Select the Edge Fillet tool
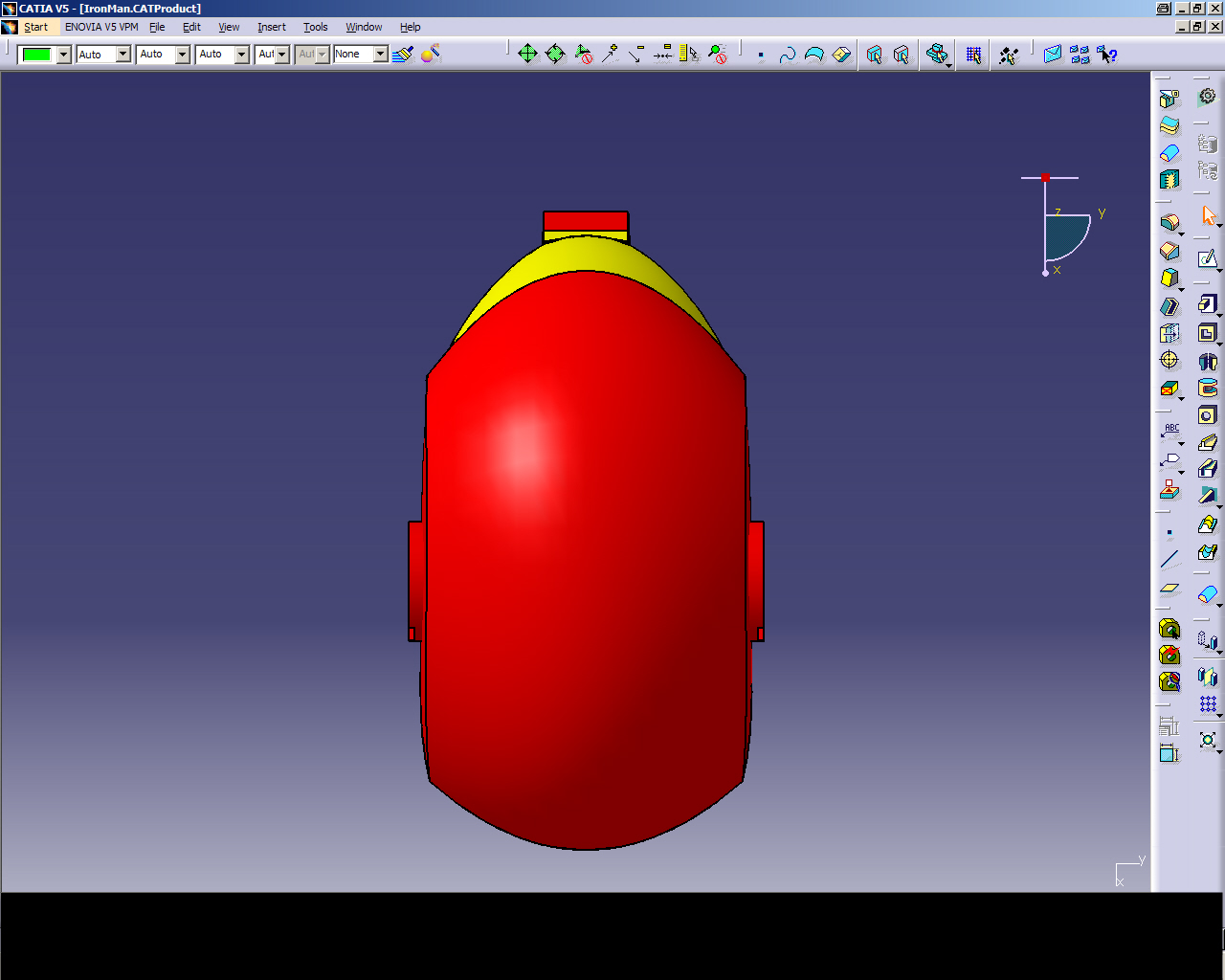The height and width of the screenshot is (980, 1225). (x=1169, y=223)
